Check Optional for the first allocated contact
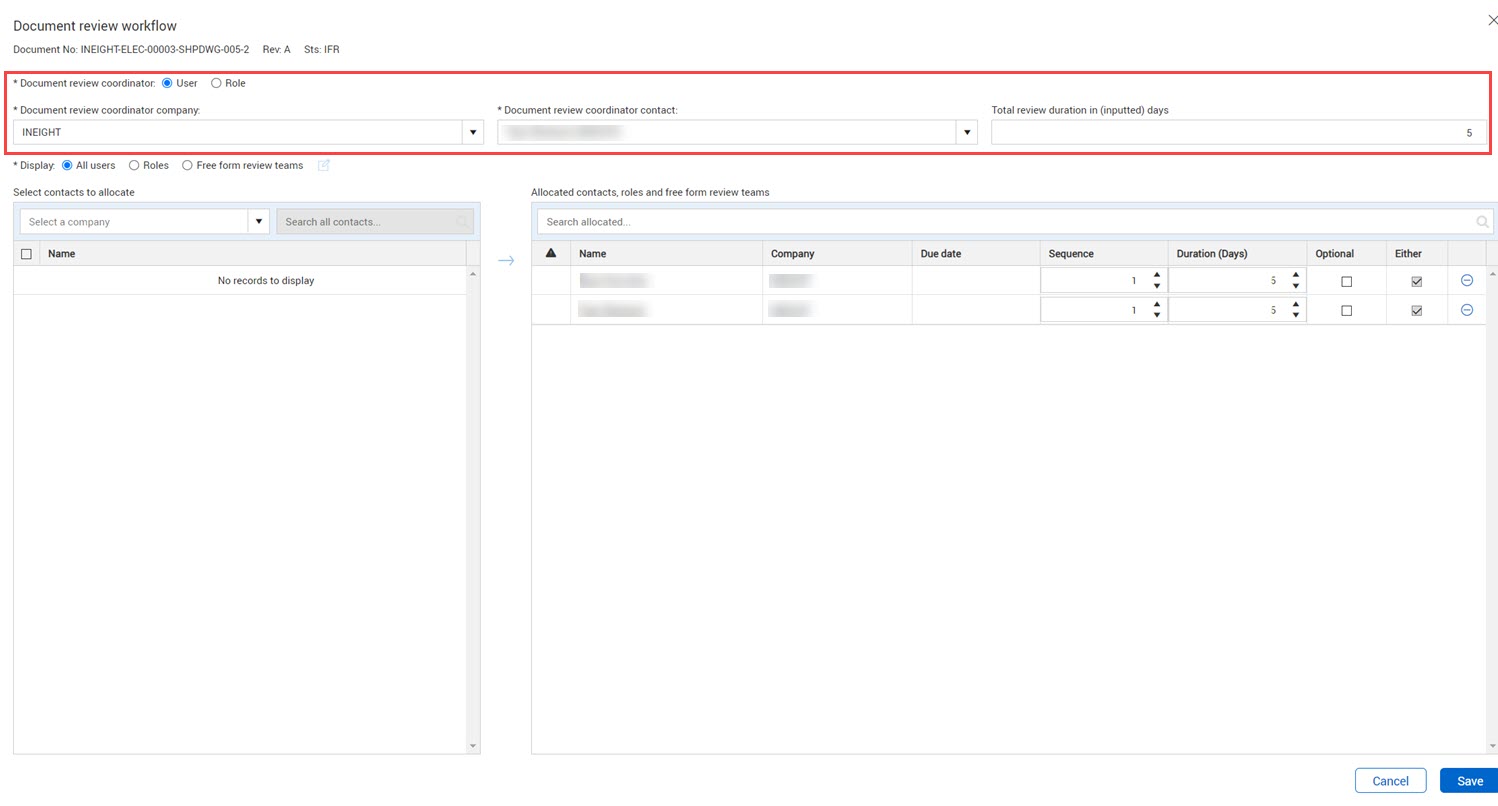 (x=1346, y=282)
